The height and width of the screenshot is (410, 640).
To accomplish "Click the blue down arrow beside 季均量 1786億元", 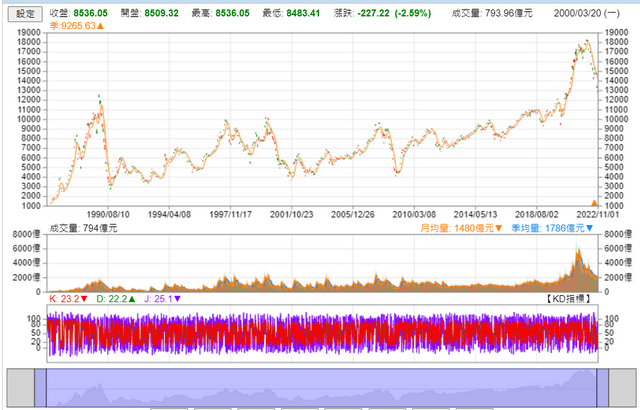I will pos(589,228).
